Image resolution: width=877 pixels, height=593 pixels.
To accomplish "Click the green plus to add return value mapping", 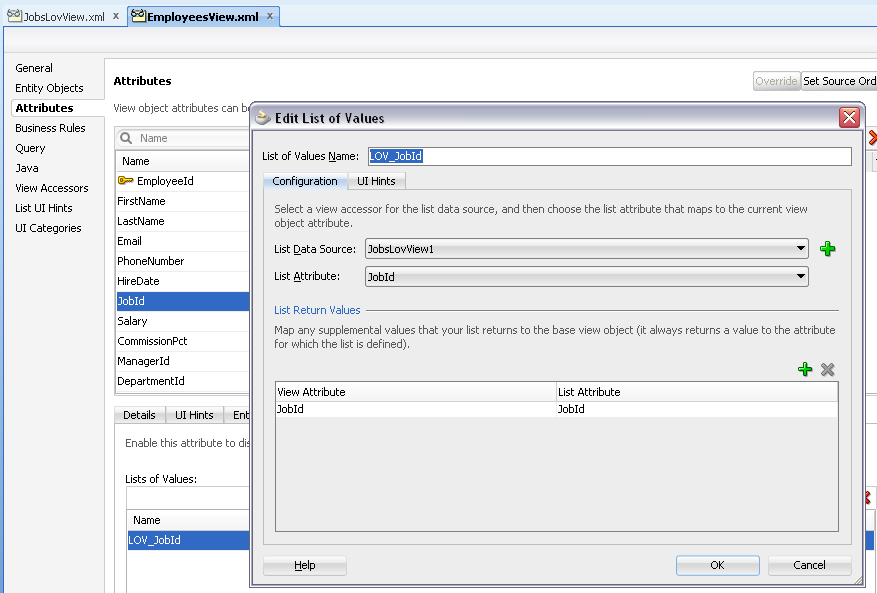I will (805, 369).
